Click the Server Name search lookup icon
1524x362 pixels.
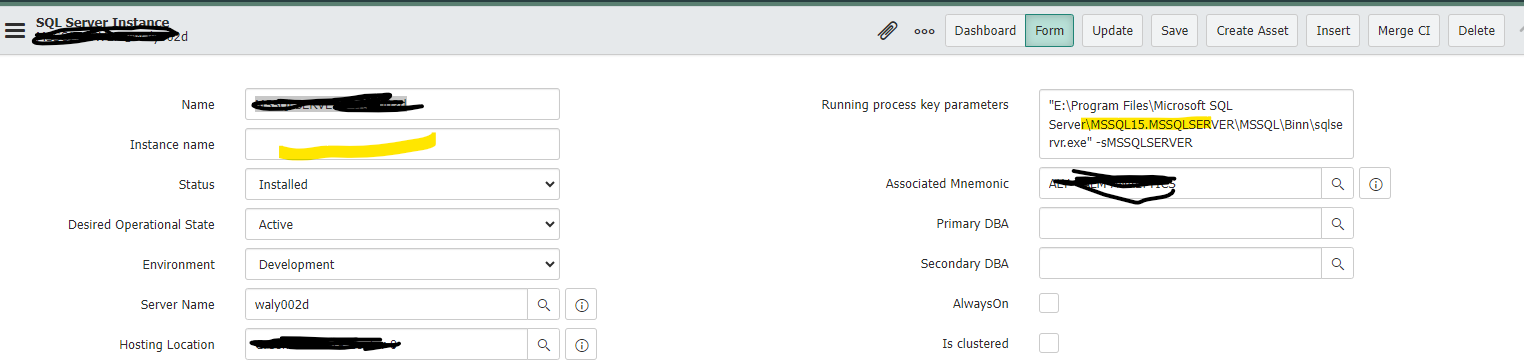543,304
